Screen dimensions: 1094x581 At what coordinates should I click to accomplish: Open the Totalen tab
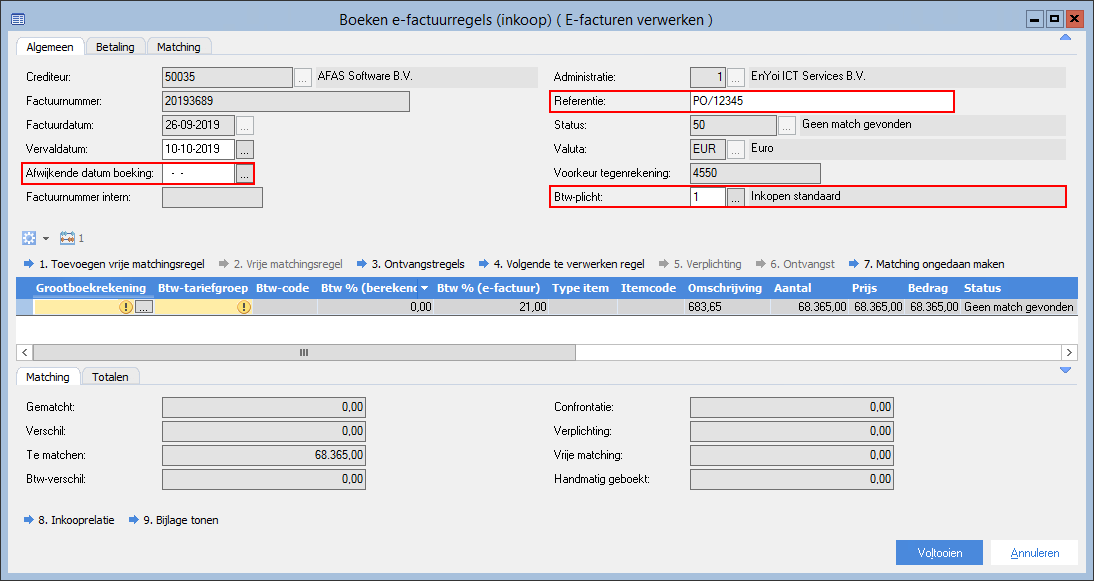point(110,377)
